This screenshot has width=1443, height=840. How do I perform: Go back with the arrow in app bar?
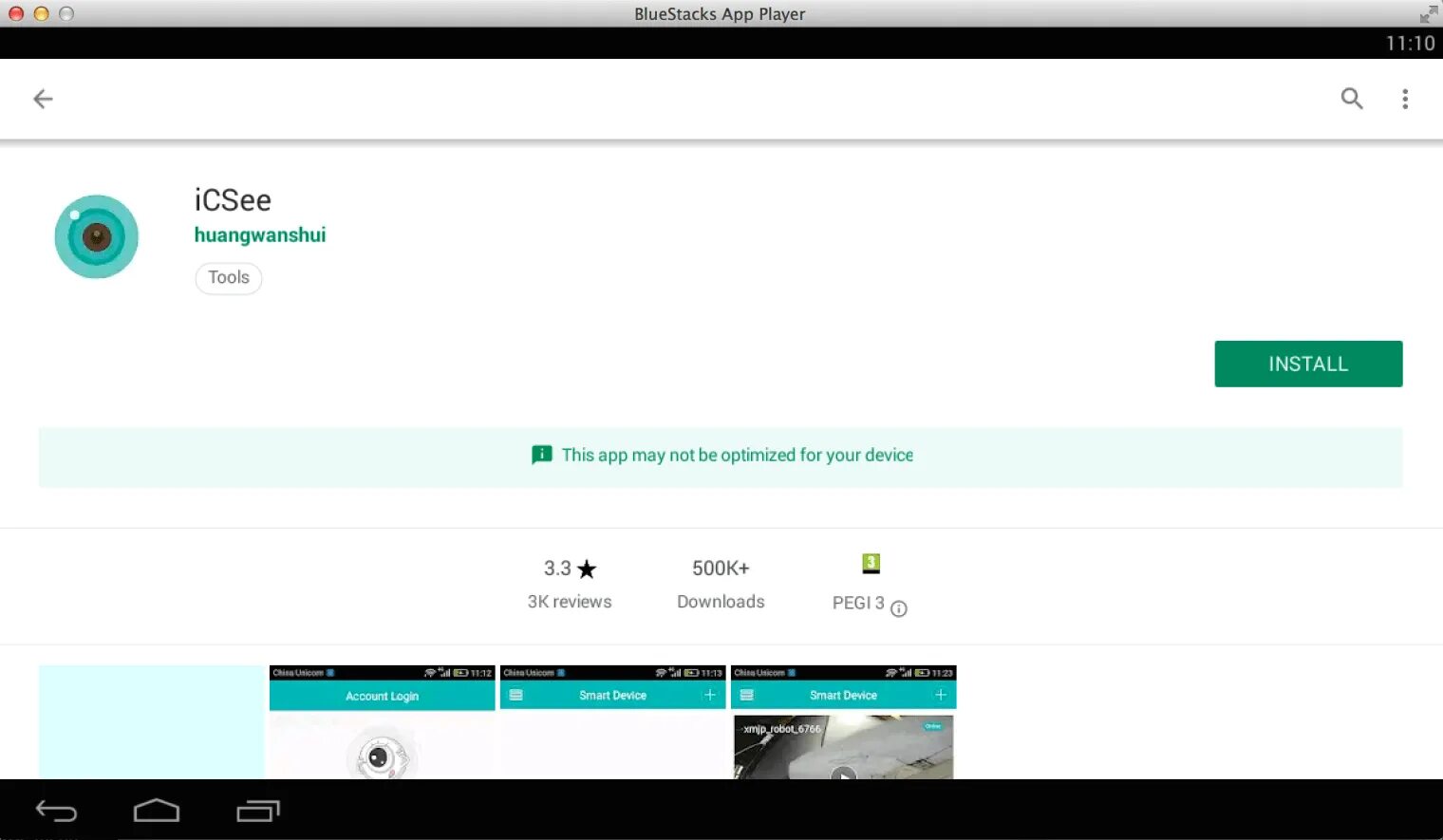(43, 99)
